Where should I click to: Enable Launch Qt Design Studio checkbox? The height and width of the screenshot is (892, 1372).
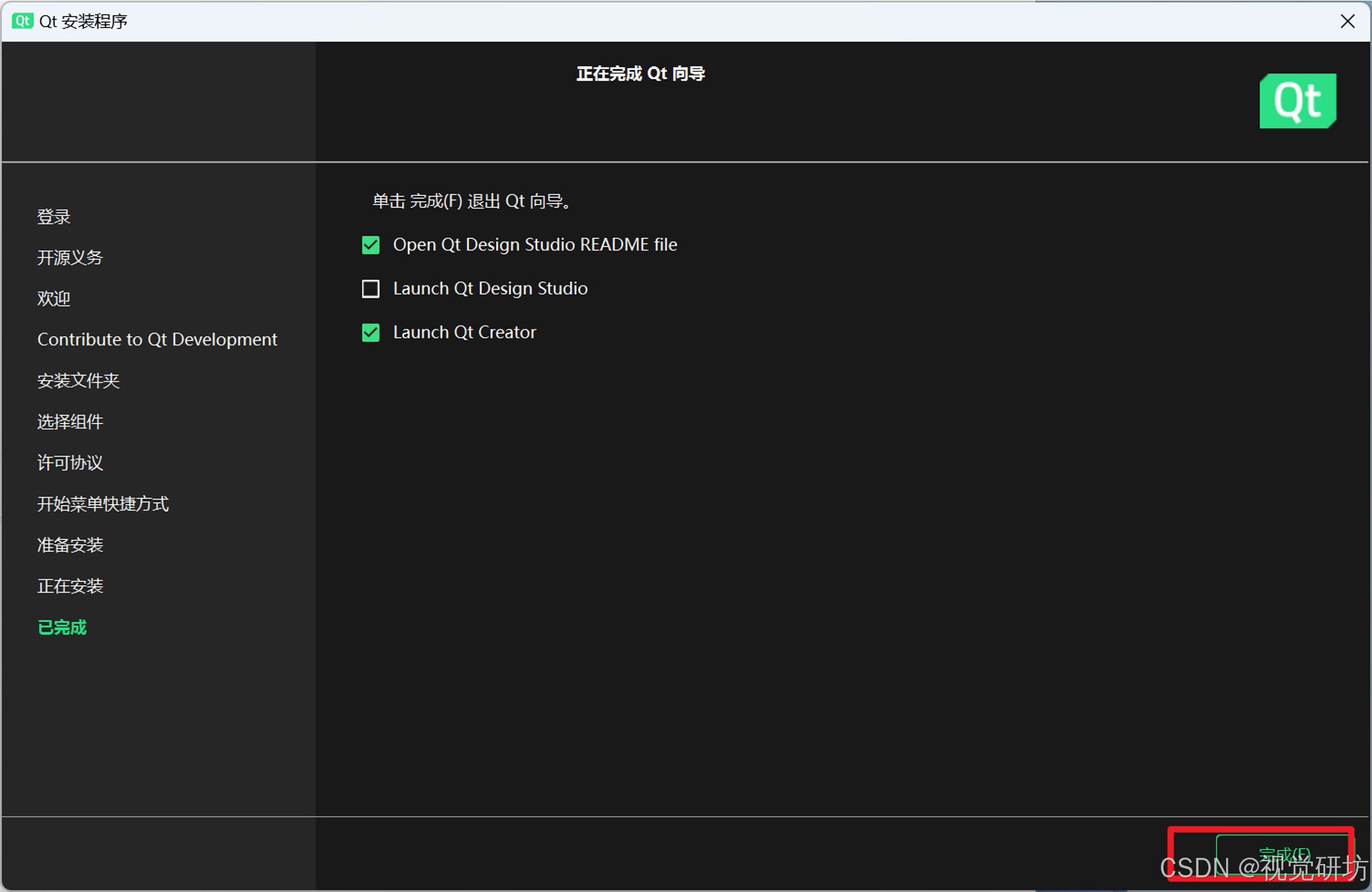[x=370, y=288]
